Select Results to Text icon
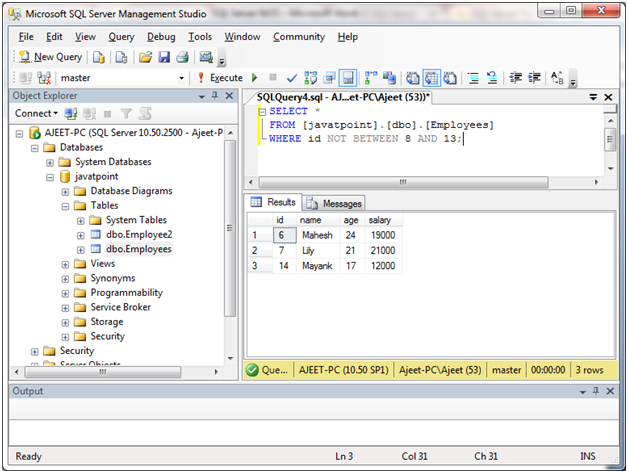 [x=413, y=78]
